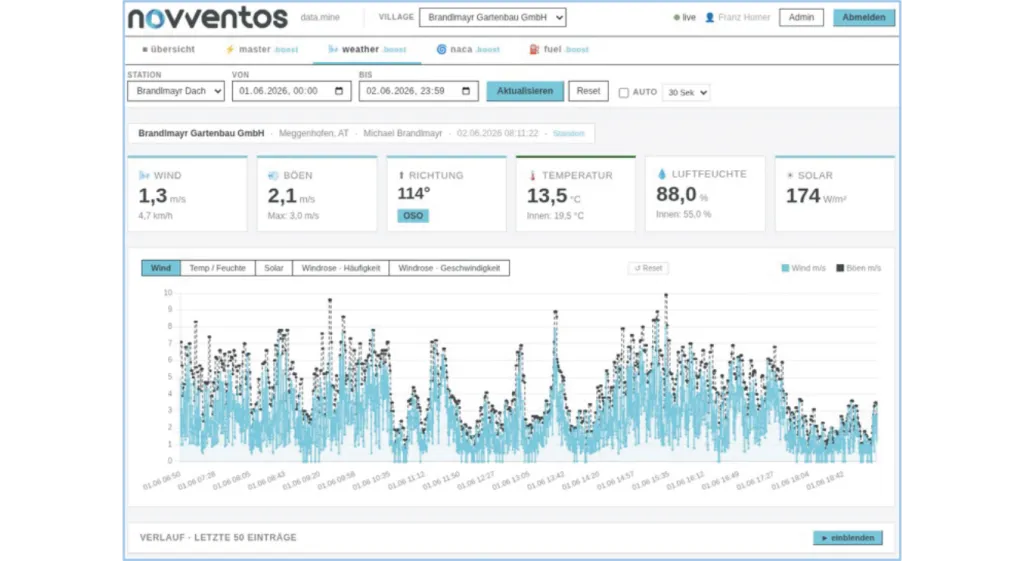Open the naca boost tab
The image size is (1024, 561).
tap(468, 50)
